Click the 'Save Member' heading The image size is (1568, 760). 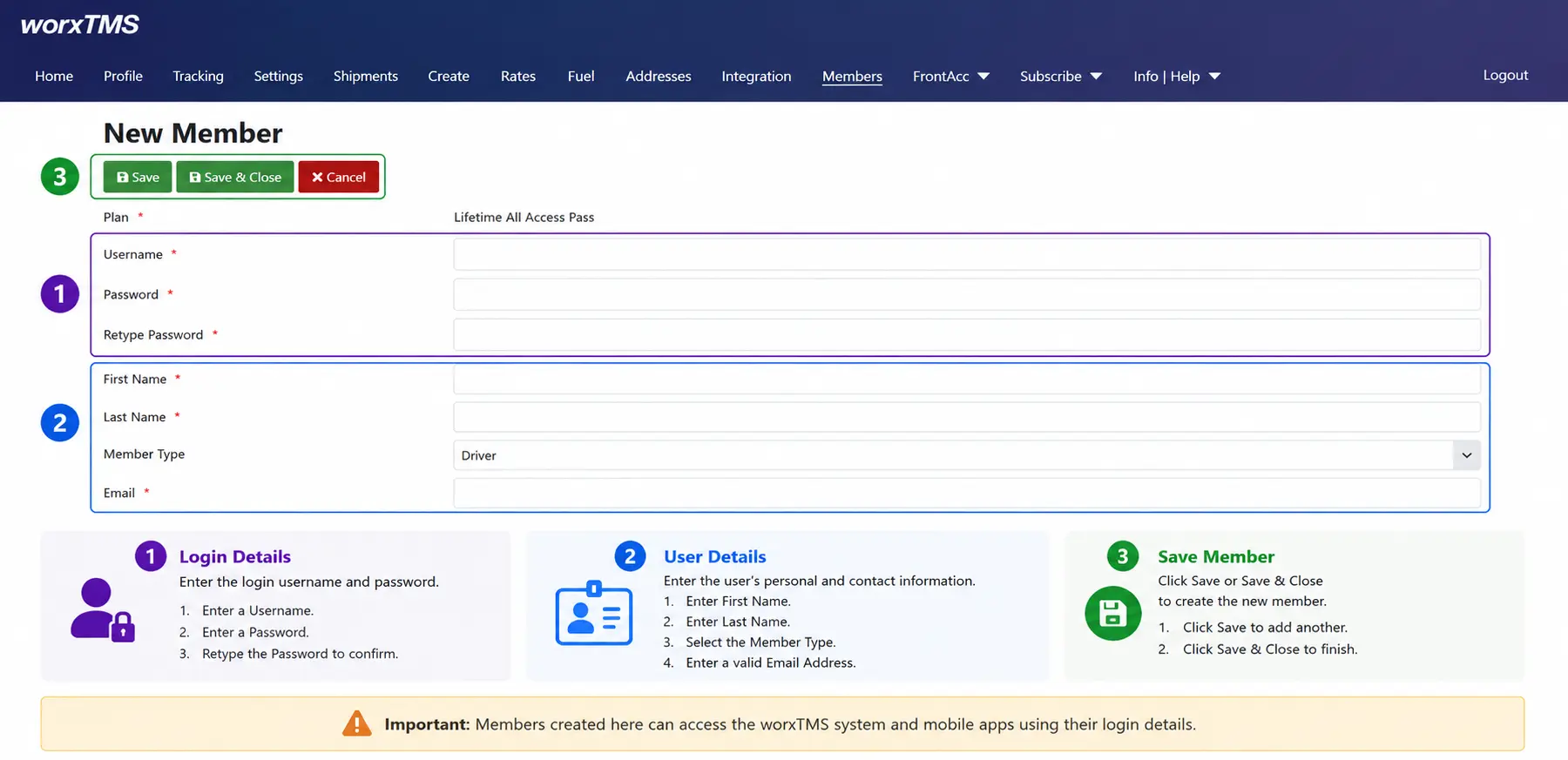point(1216,556)
